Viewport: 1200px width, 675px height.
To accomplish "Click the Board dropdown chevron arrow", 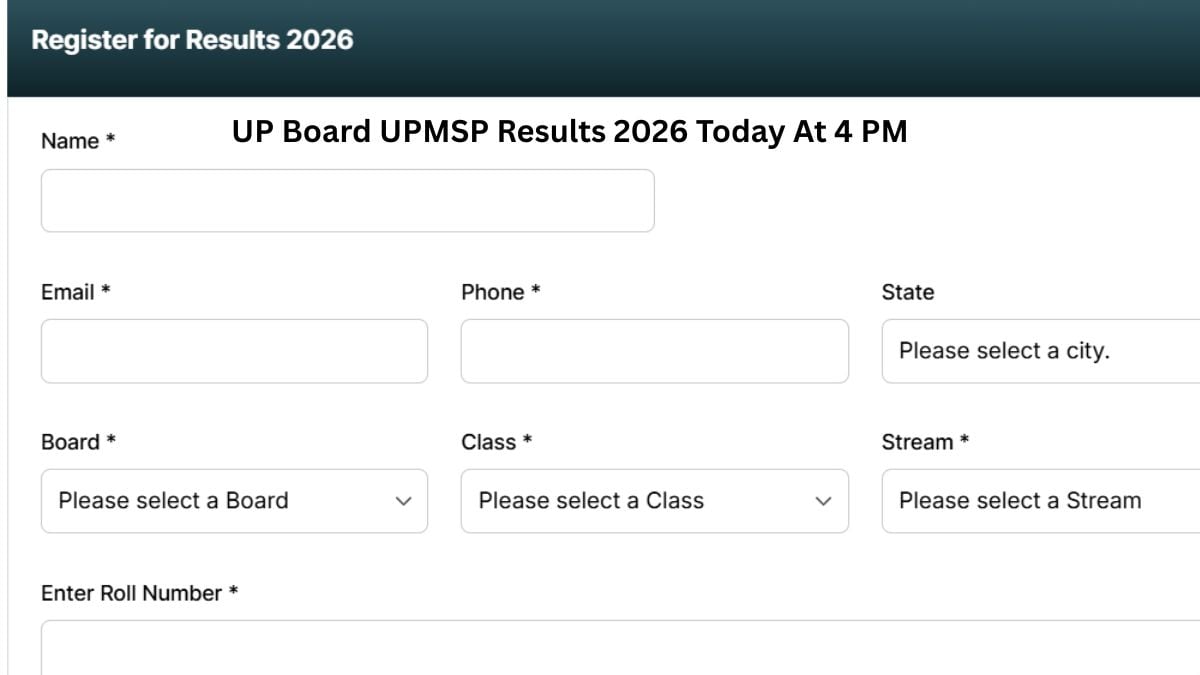I will 403,501.
